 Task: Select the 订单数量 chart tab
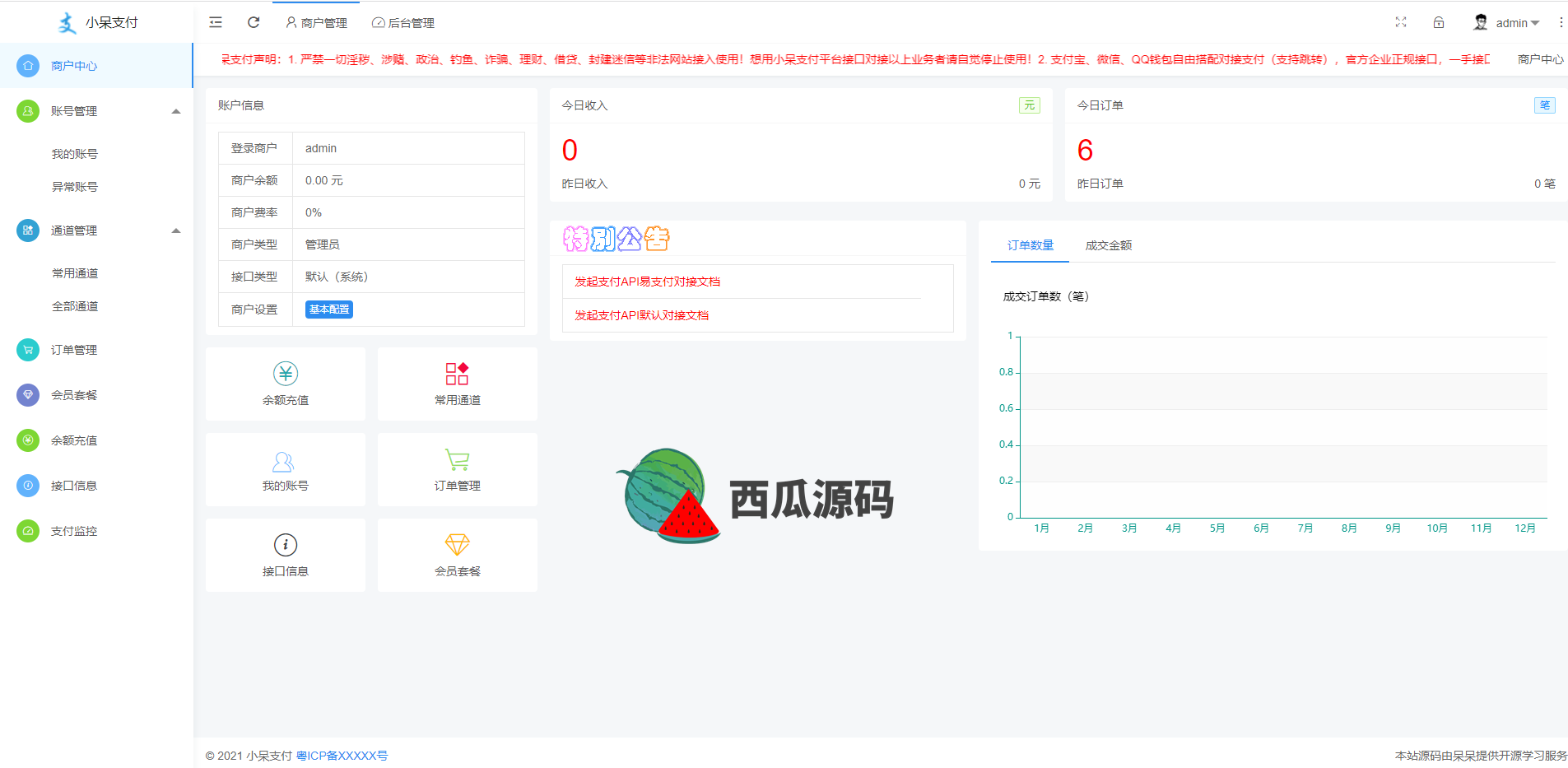pos(1031,245)
